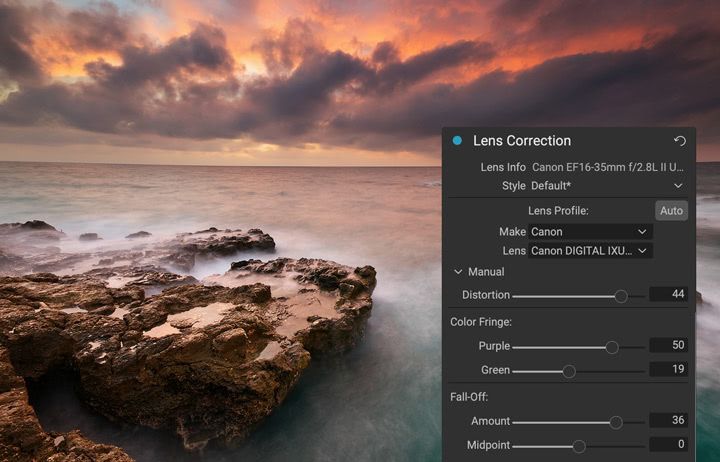
Task: Click the Lens Info text Canon EF16-35mm
Action: point(608,167)
